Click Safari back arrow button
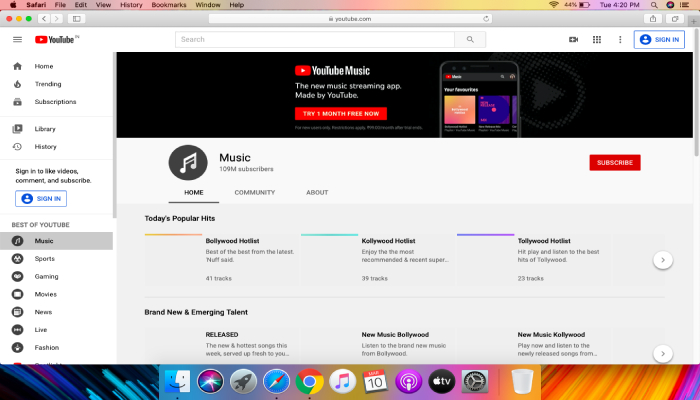700x400 pixels. [x=44, y=18]
